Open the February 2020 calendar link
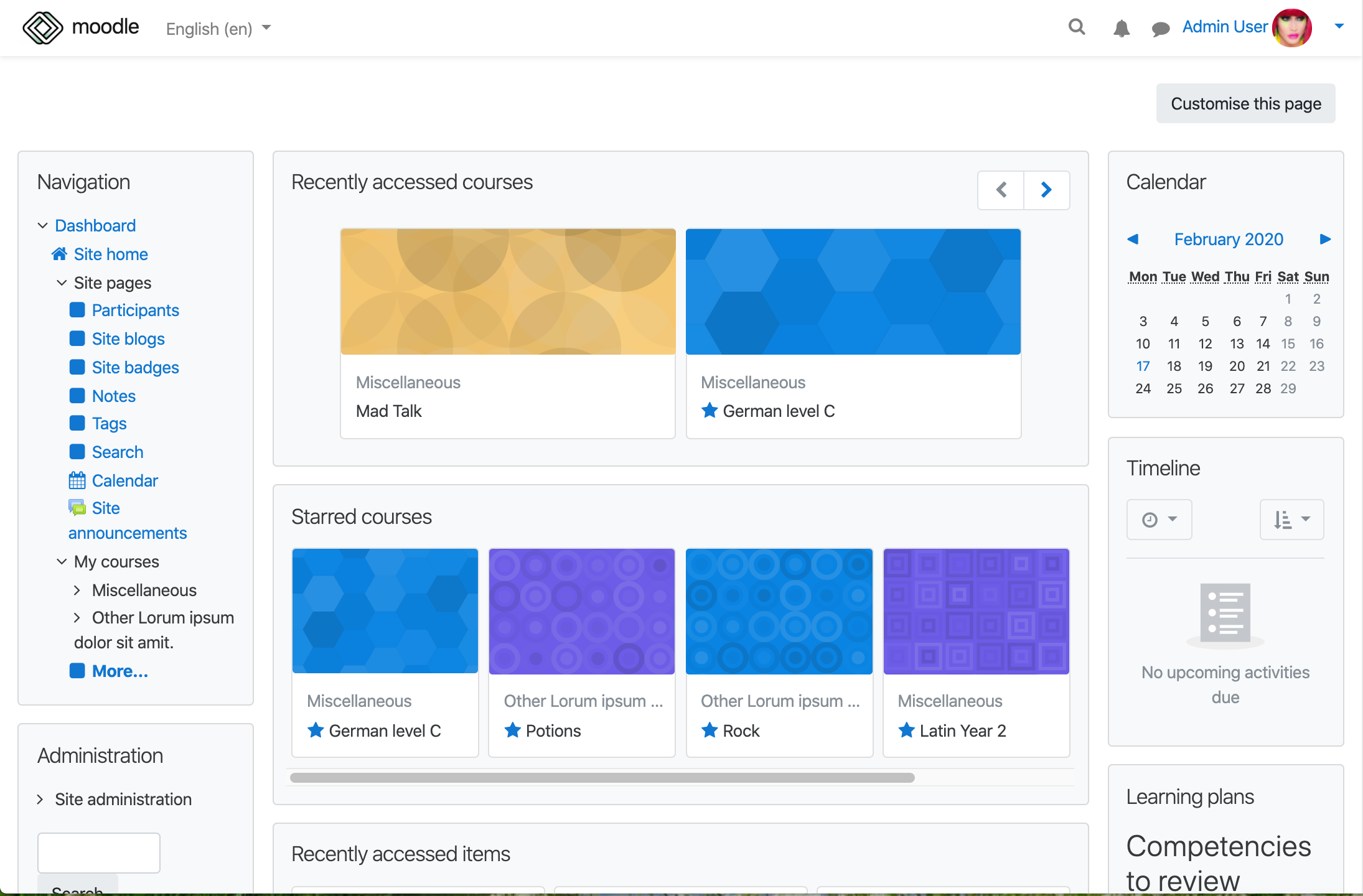 click(1229, 239)
